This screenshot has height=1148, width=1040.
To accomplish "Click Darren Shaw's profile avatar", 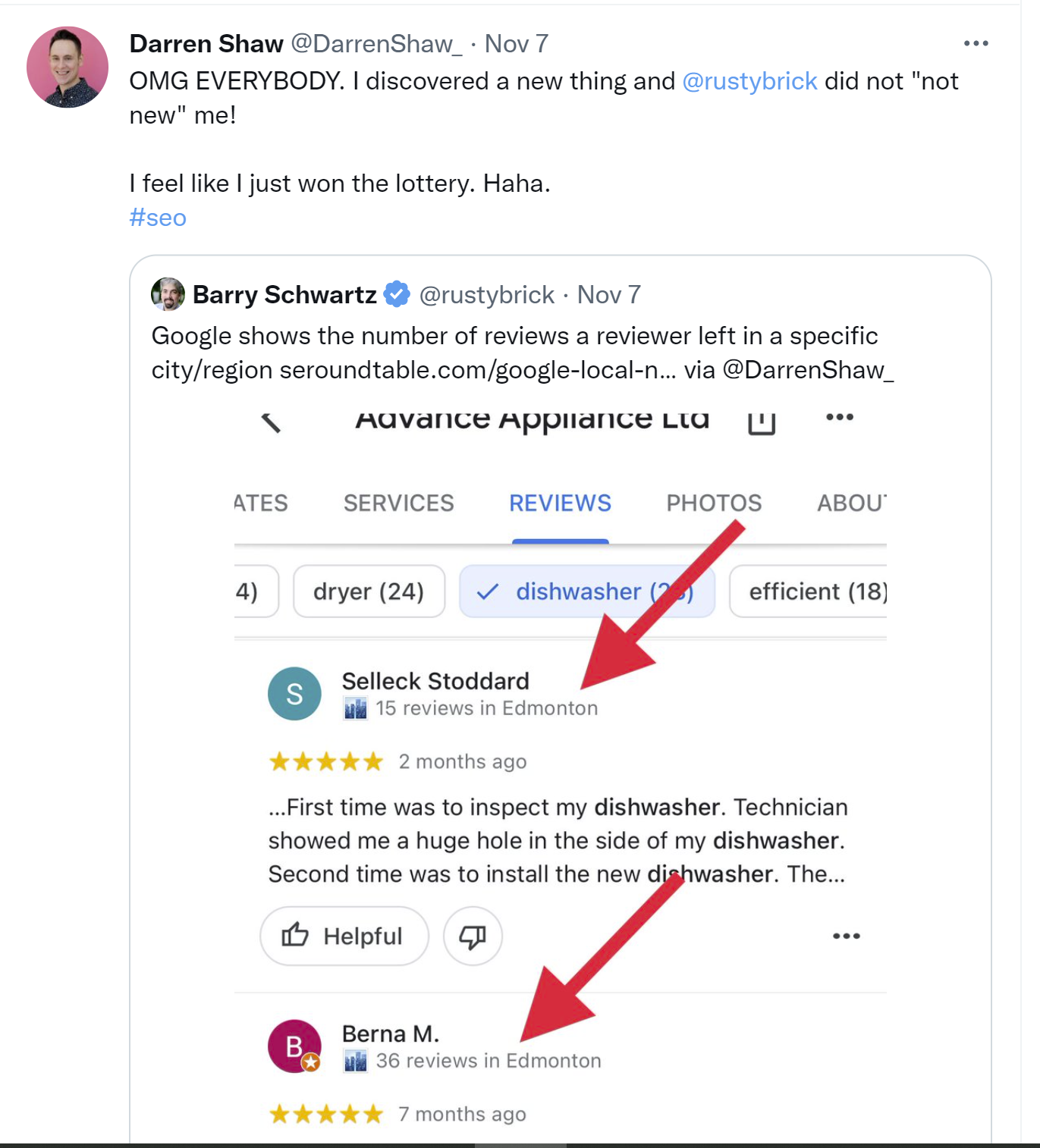I will point(68,67).
